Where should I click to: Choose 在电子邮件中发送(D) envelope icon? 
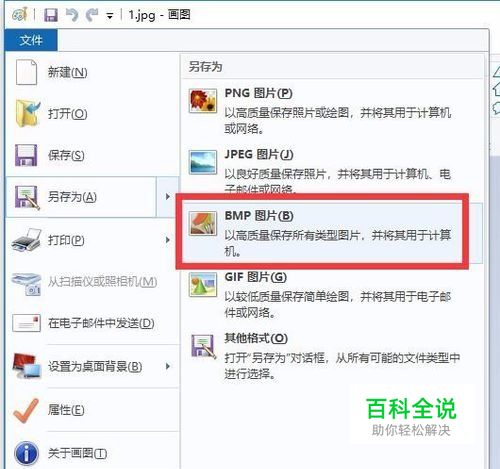[26, 323]
